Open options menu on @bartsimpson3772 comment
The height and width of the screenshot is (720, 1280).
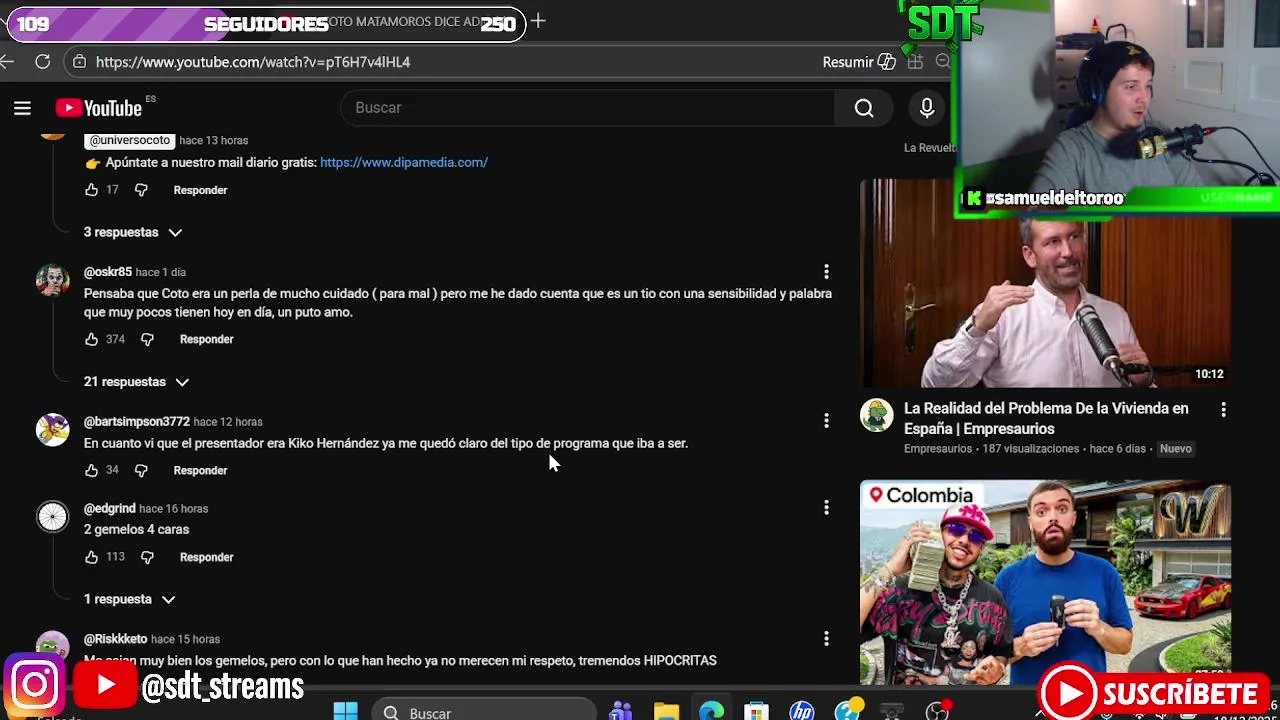pos(826,422)
